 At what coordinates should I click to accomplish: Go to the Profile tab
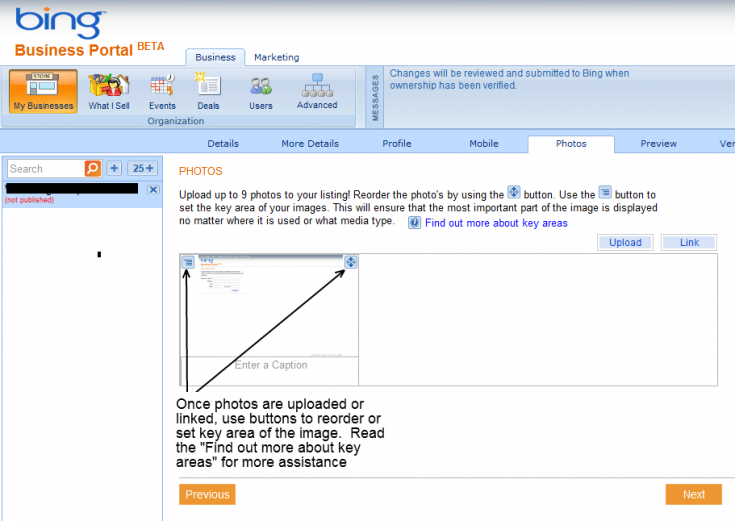coord(397,143)
